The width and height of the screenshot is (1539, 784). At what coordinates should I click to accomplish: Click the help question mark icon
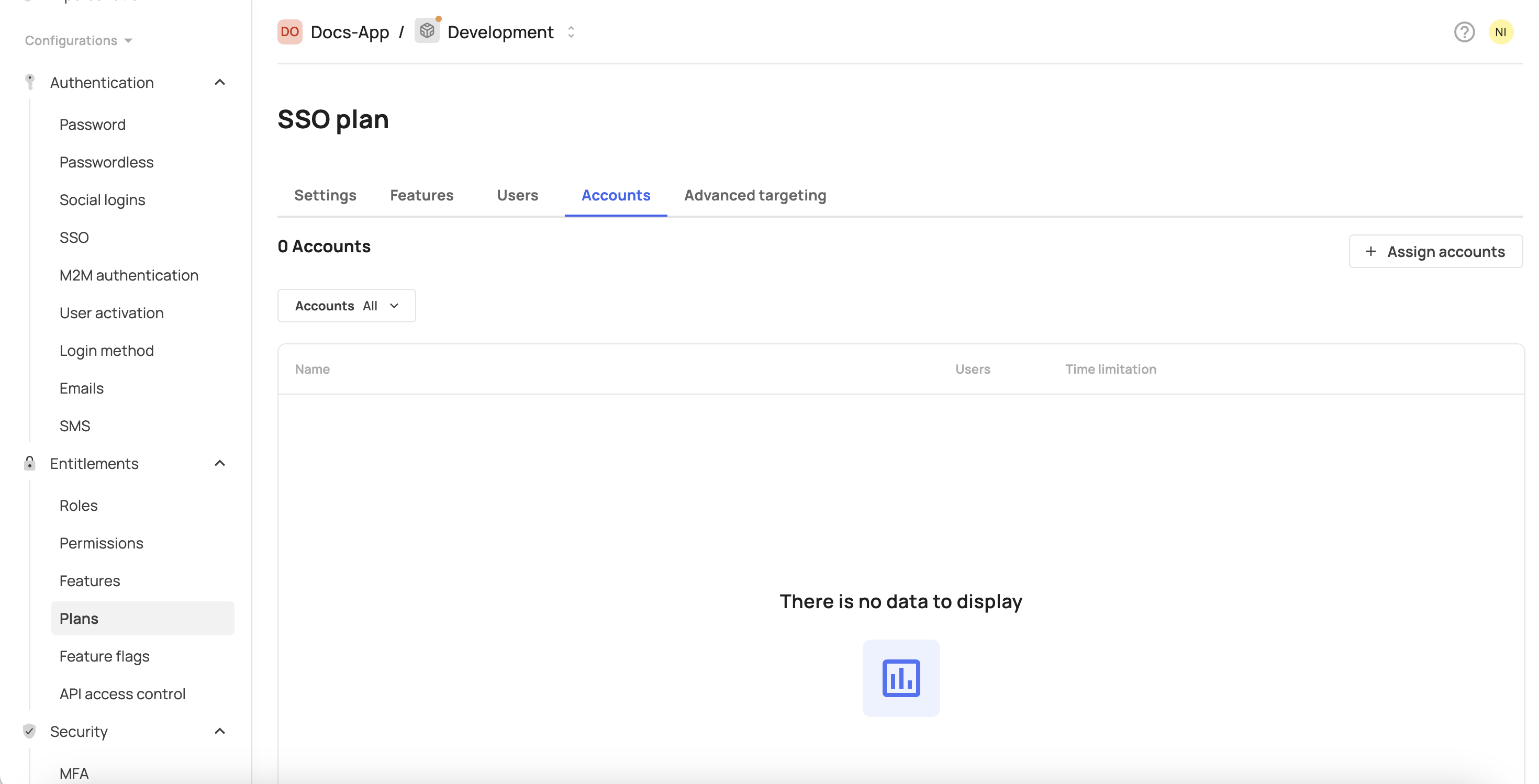coord(1464,32)
